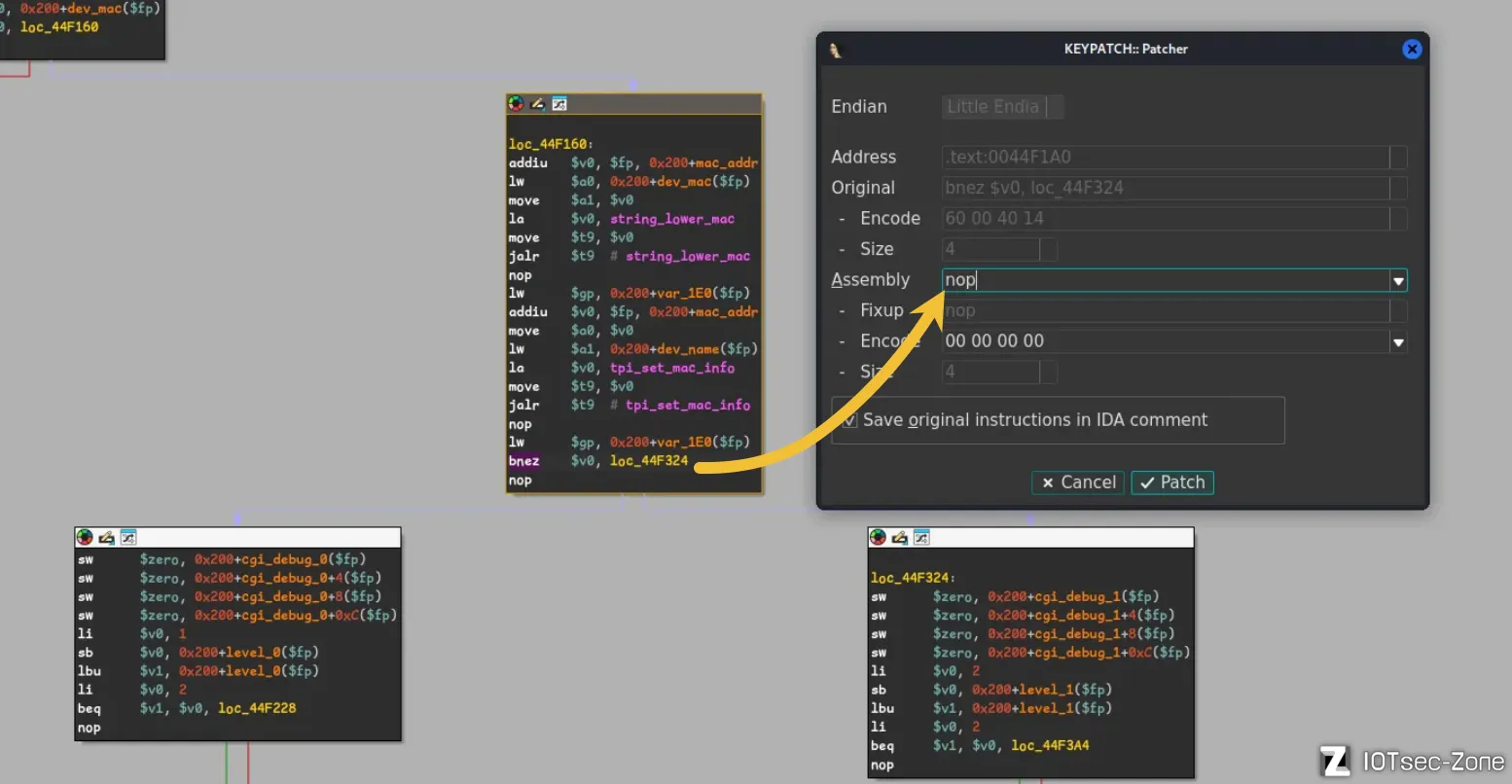
Task: Click nop after bnez in loc_44F160 node
Action: tap(521, 481)
